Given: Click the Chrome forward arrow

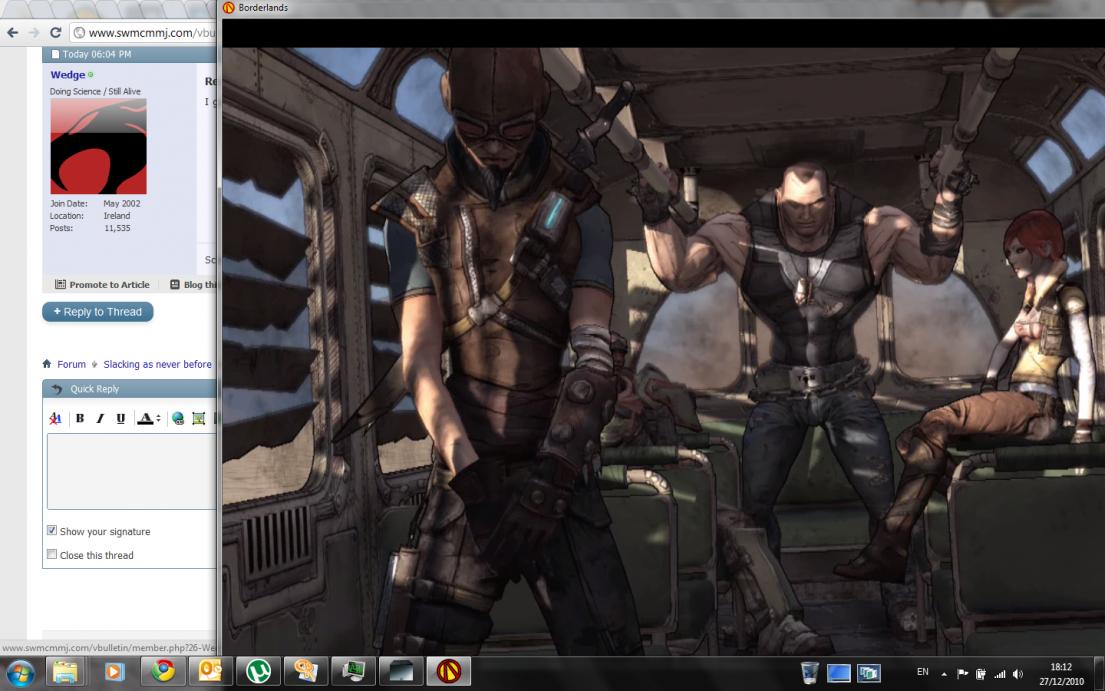Looking at the screenshot, I should (x=34, y=32).
